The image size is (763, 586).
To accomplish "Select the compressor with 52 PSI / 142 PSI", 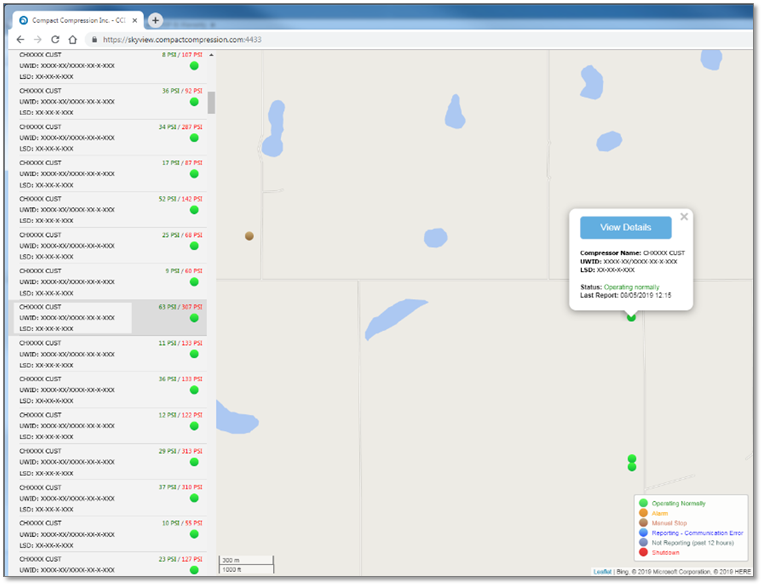I will [x=107, y=209].
